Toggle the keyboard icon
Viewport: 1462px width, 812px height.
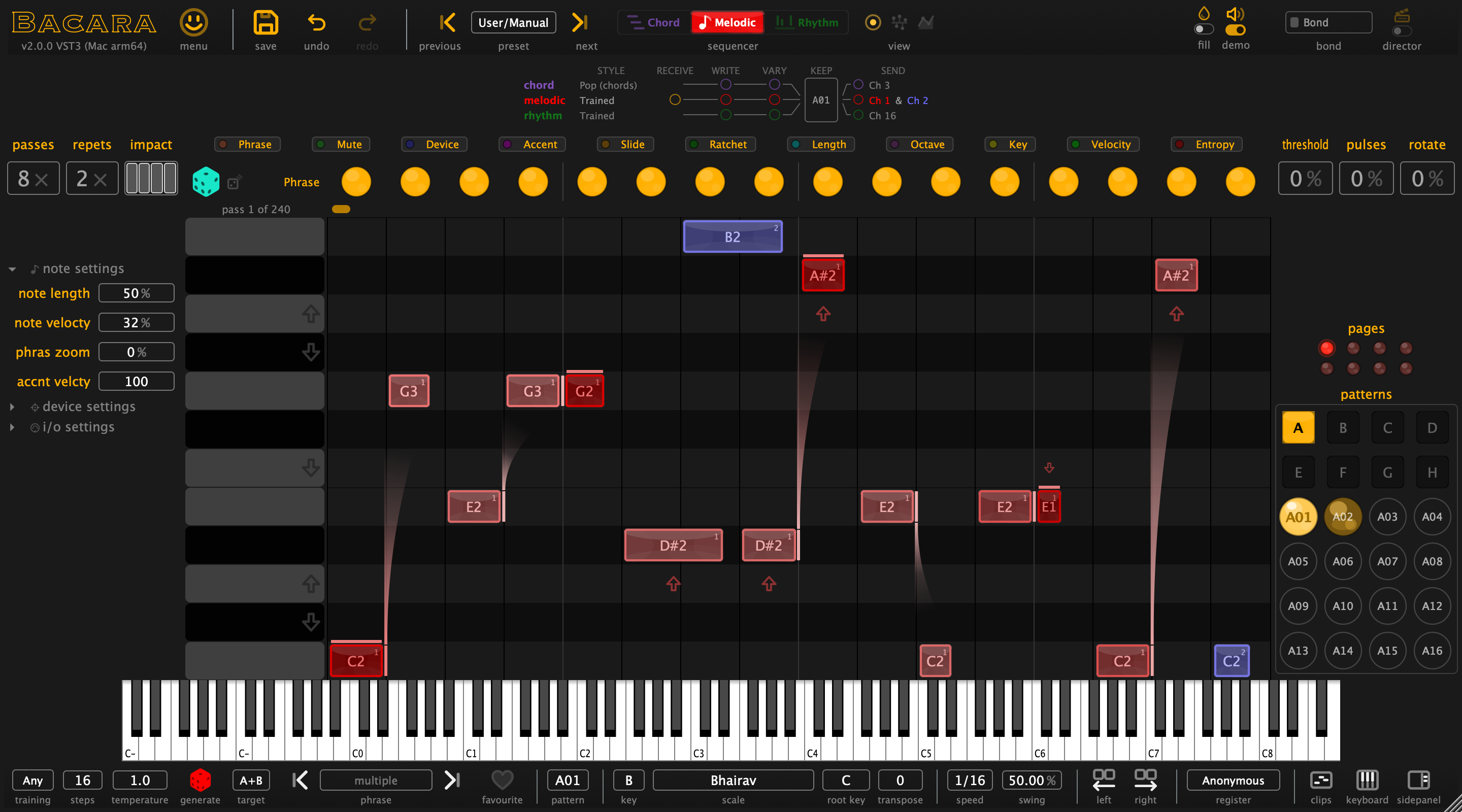point(1367,780)
